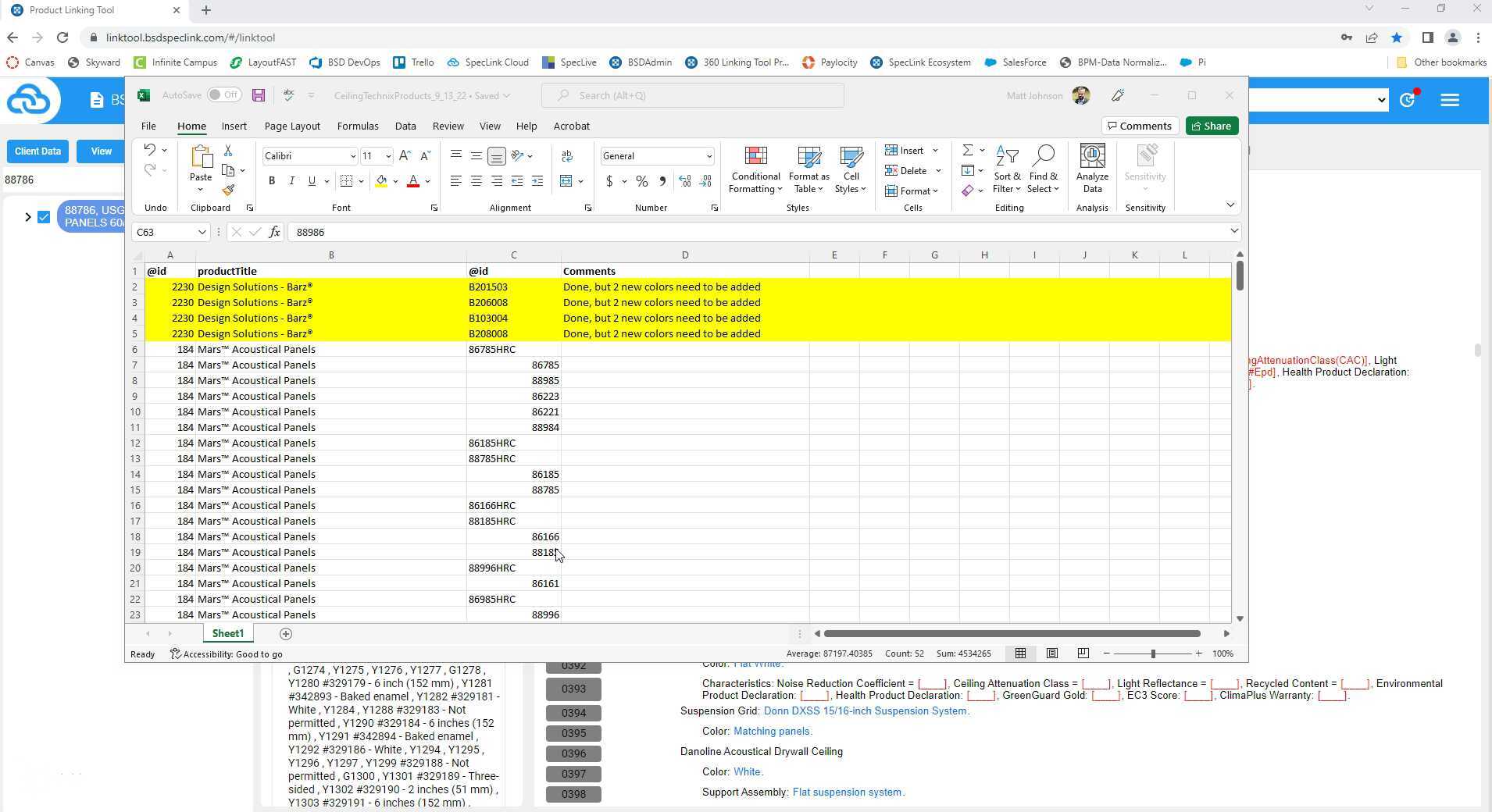
Task: Switch to Page Layout view in the status bar
Action: point(1052,654)
